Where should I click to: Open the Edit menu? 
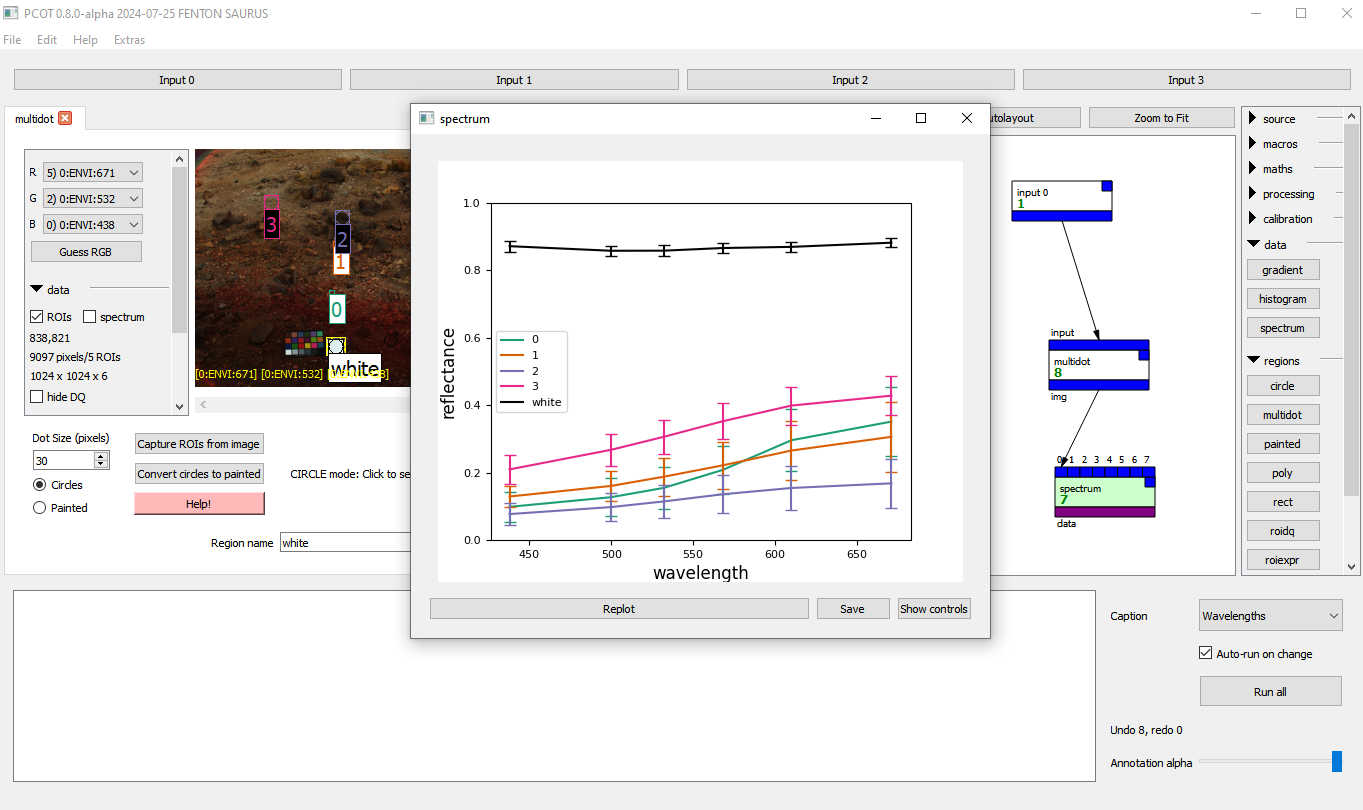click(x=47, y=40)
